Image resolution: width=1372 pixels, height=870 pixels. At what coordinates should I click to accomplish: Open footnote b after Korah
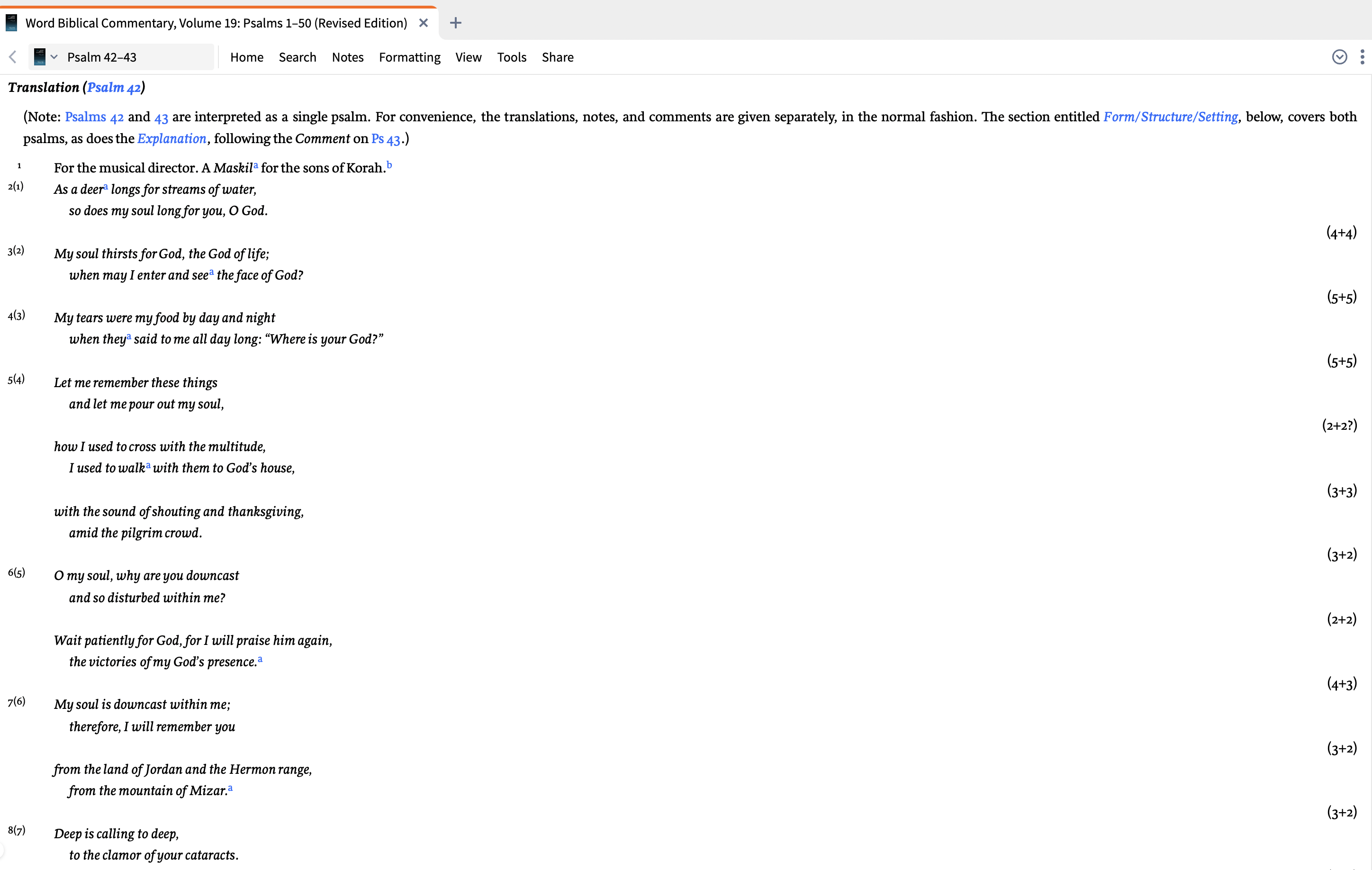pyautogui.click(x=389, y=165)
